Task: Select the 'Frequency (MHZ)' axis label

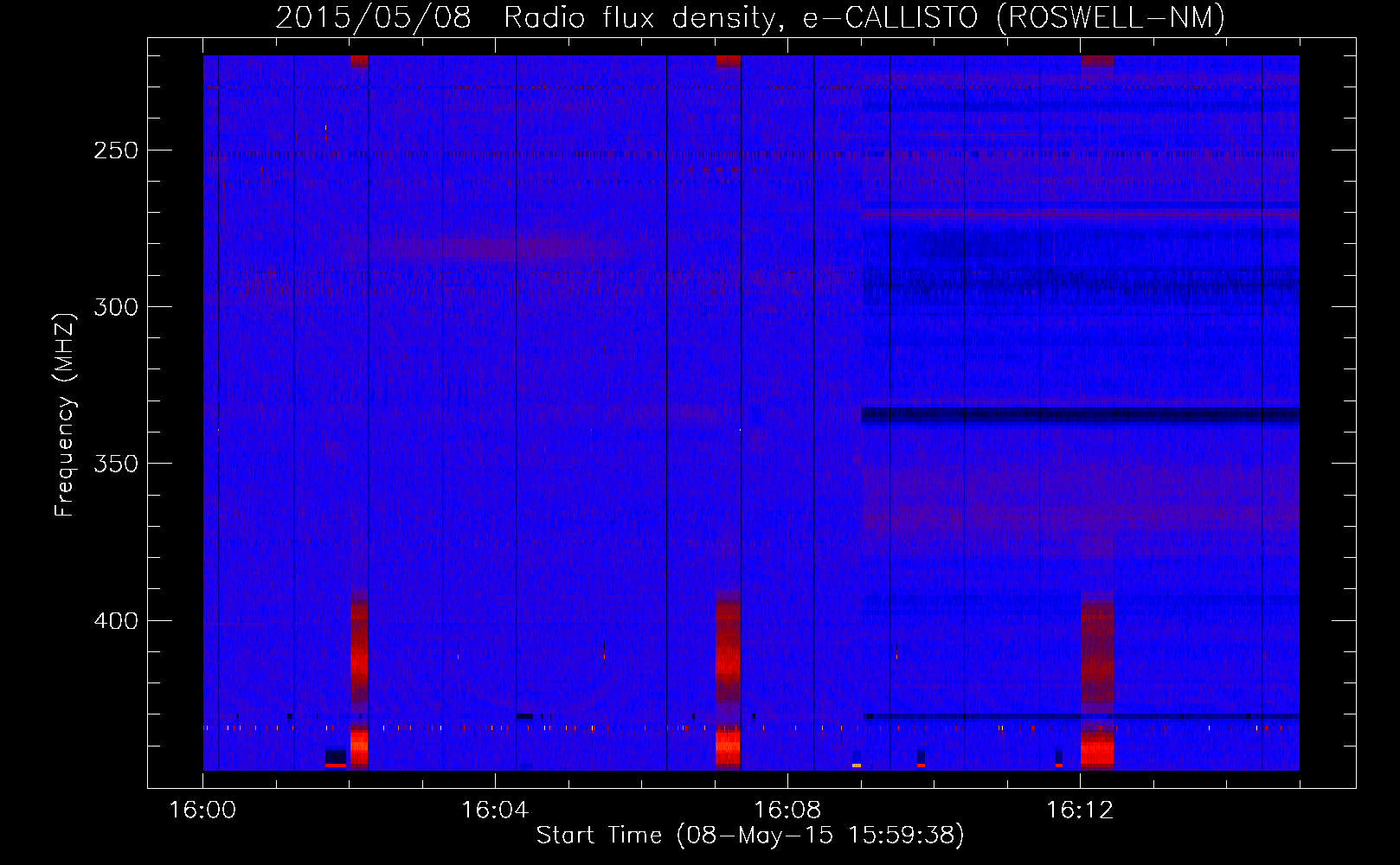Action: point(65,415)
